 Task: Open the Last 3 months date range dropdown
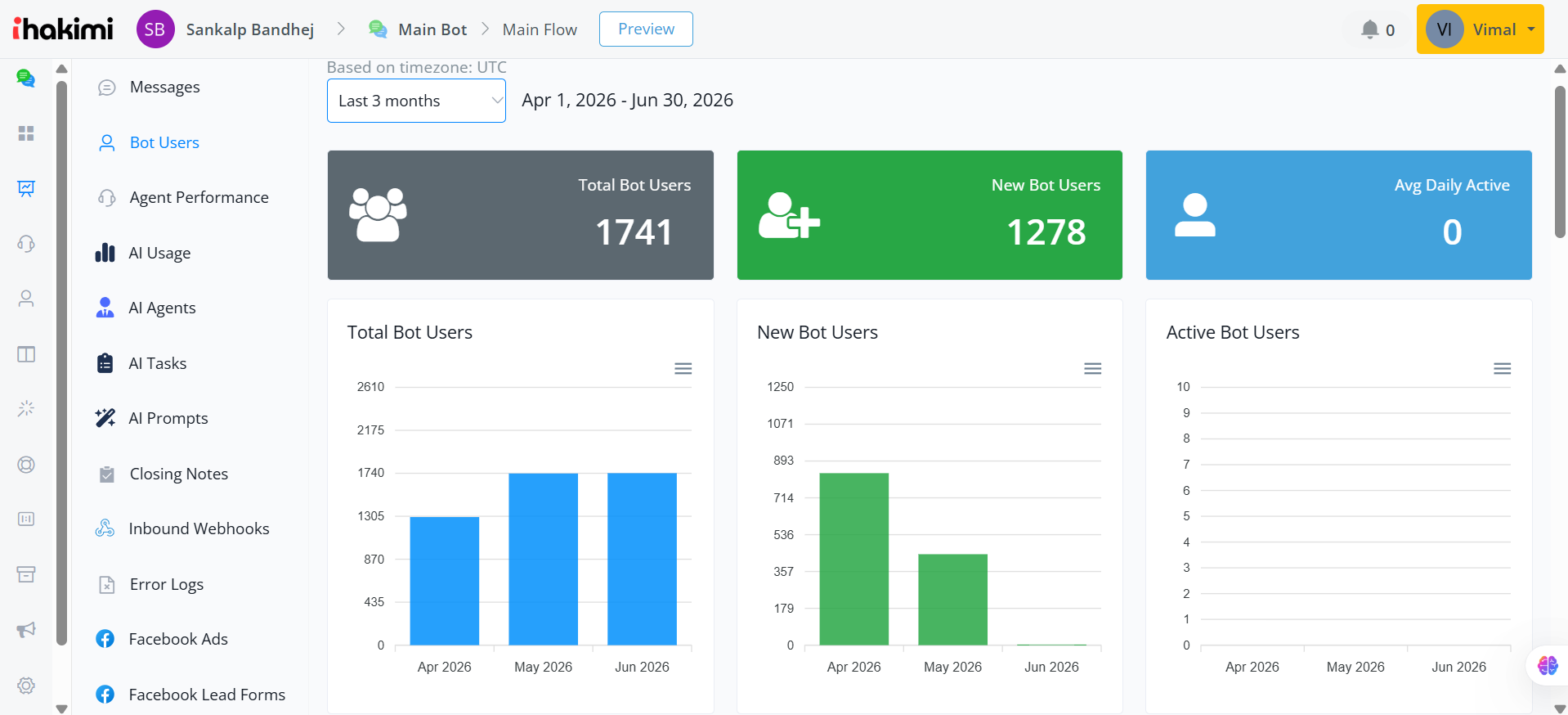click(416, 101)
